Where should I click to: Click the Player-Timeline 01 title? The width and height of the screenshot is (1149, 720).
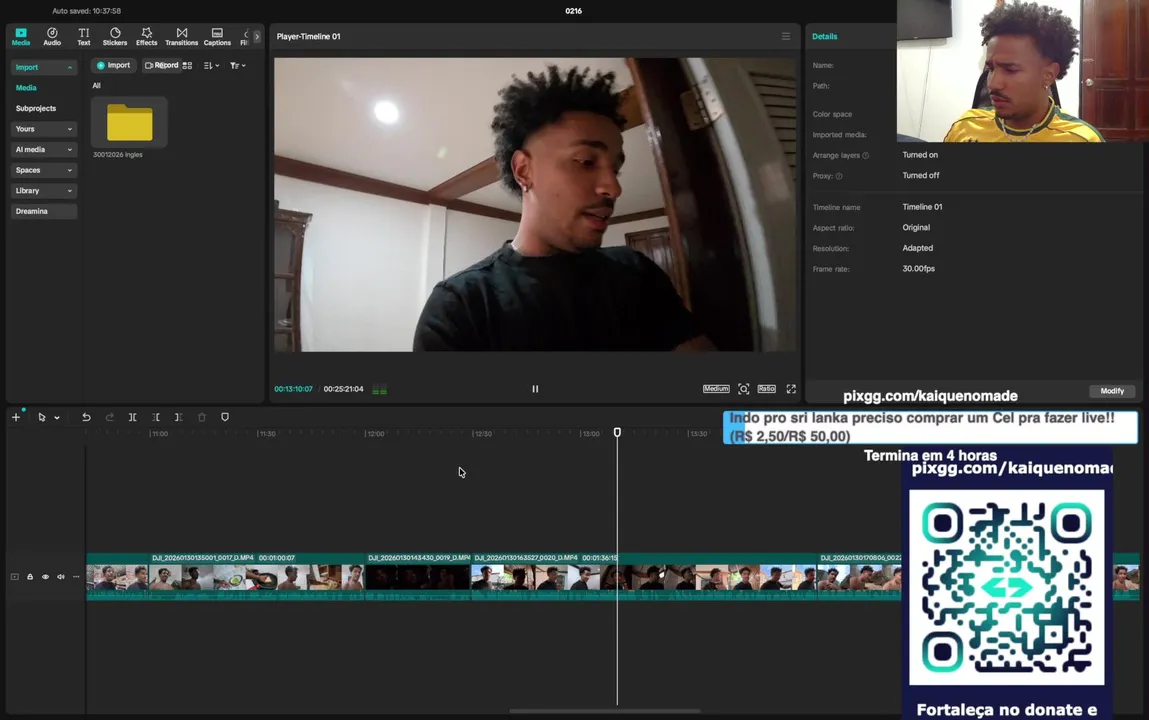(x=309, y=36)
